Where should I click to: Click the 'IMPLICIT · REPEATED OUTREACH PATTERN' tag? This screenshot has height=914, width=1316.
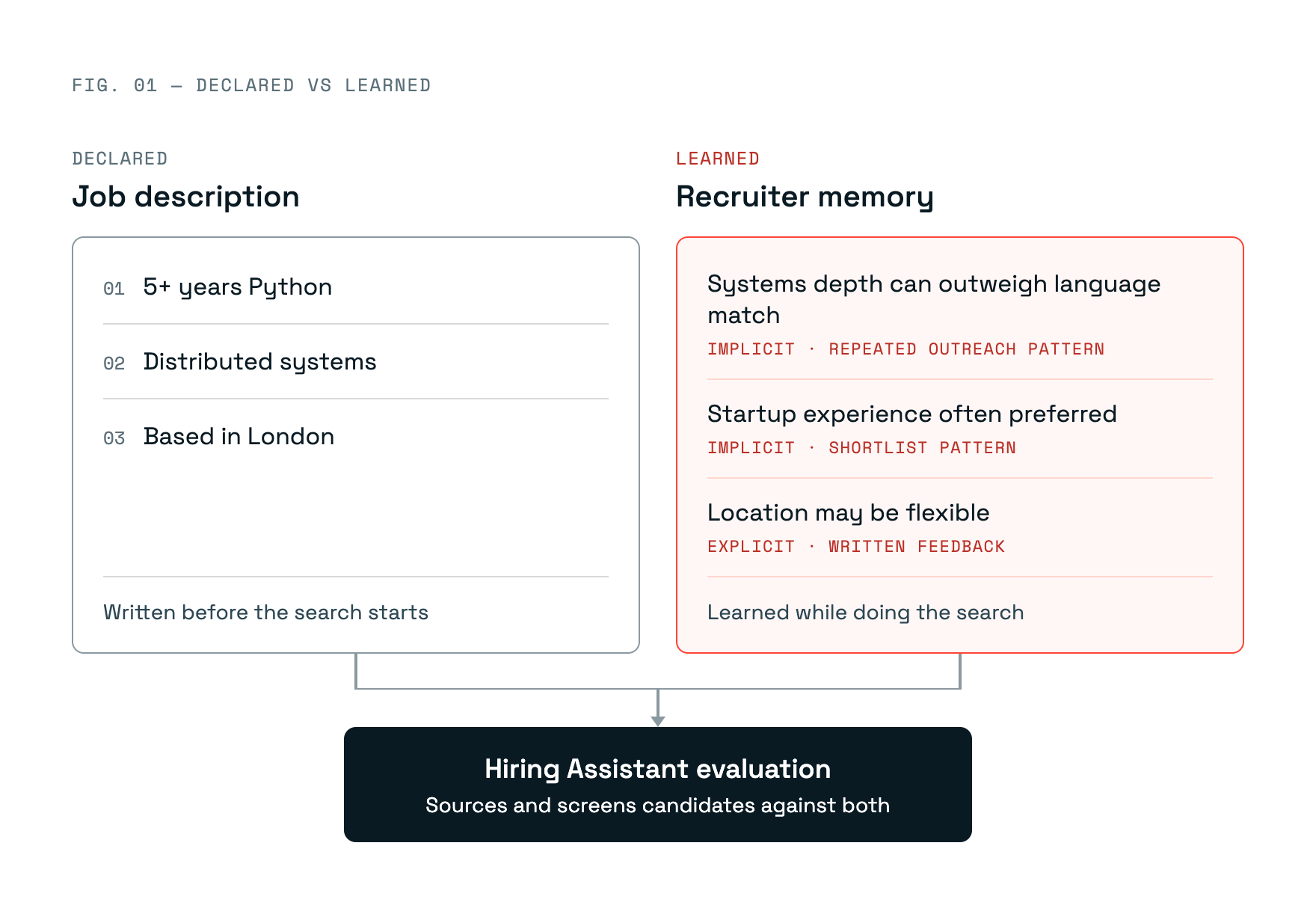905,349
